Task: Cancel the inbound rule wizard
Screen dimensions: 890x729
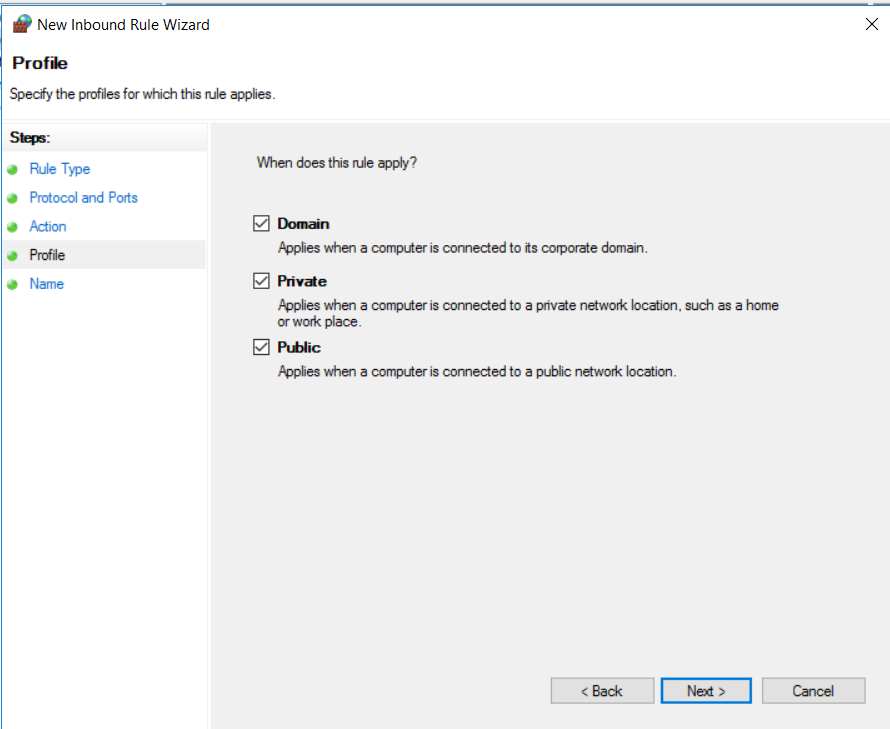Action: pos(813,691)
